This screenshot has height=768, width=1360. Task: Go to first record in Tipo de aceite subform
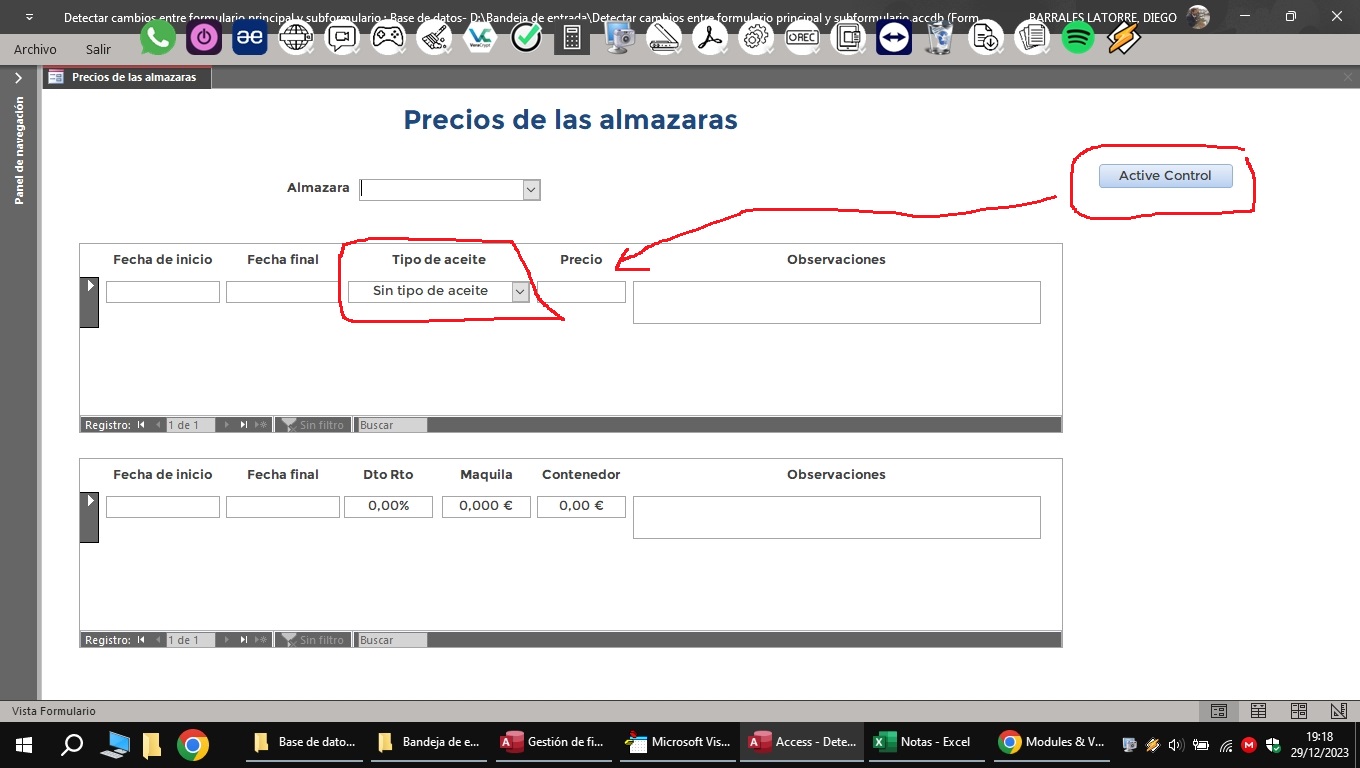pos(141,425)
